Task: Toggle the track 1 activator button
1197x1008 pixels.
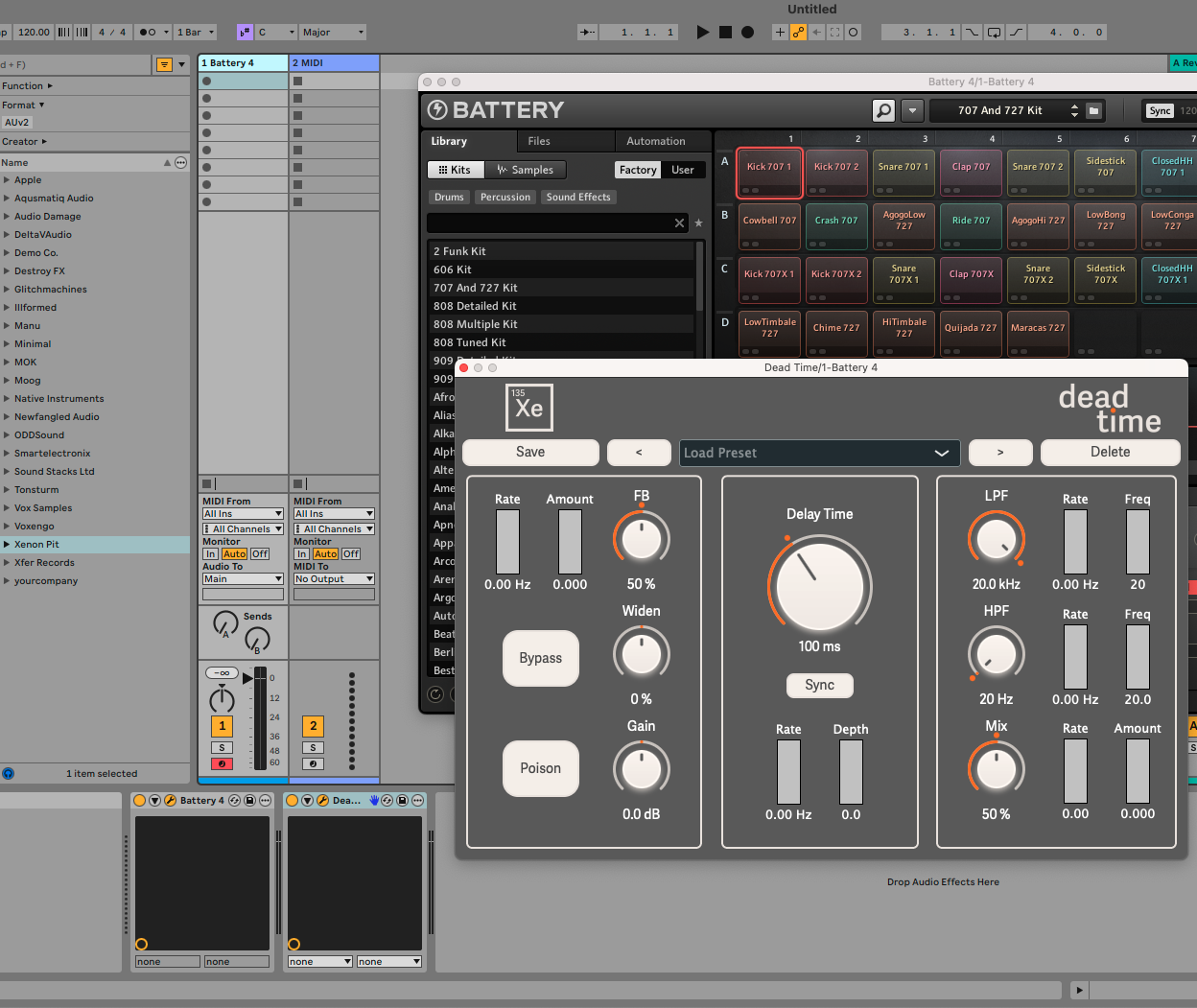Action: tap(223, 726)
